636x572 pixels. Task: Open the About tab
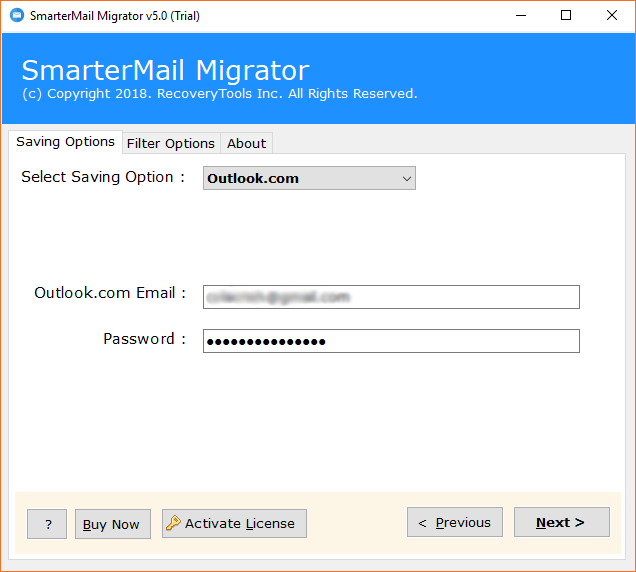point(246,144)
